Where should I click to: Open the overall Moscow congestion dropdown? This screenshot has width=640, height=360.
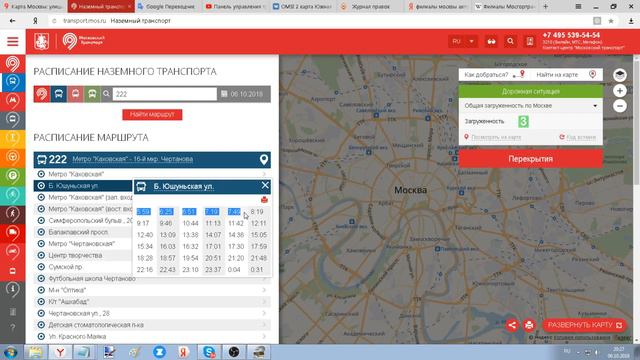pyautogui.click(x=530, y=106)
